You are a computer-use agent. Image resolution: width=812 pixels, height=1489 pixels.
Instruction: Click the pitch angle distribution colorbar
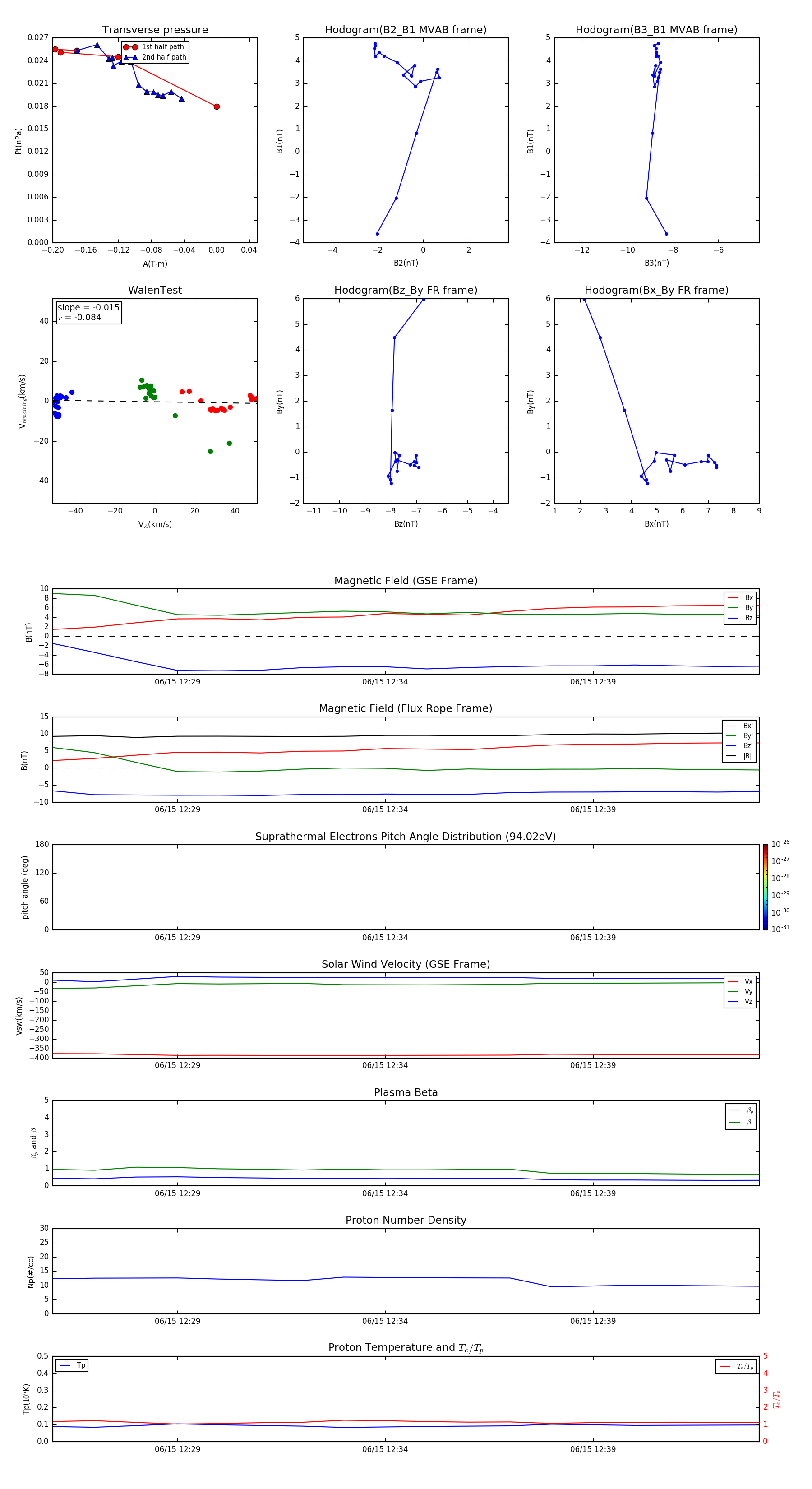[765, 887]
